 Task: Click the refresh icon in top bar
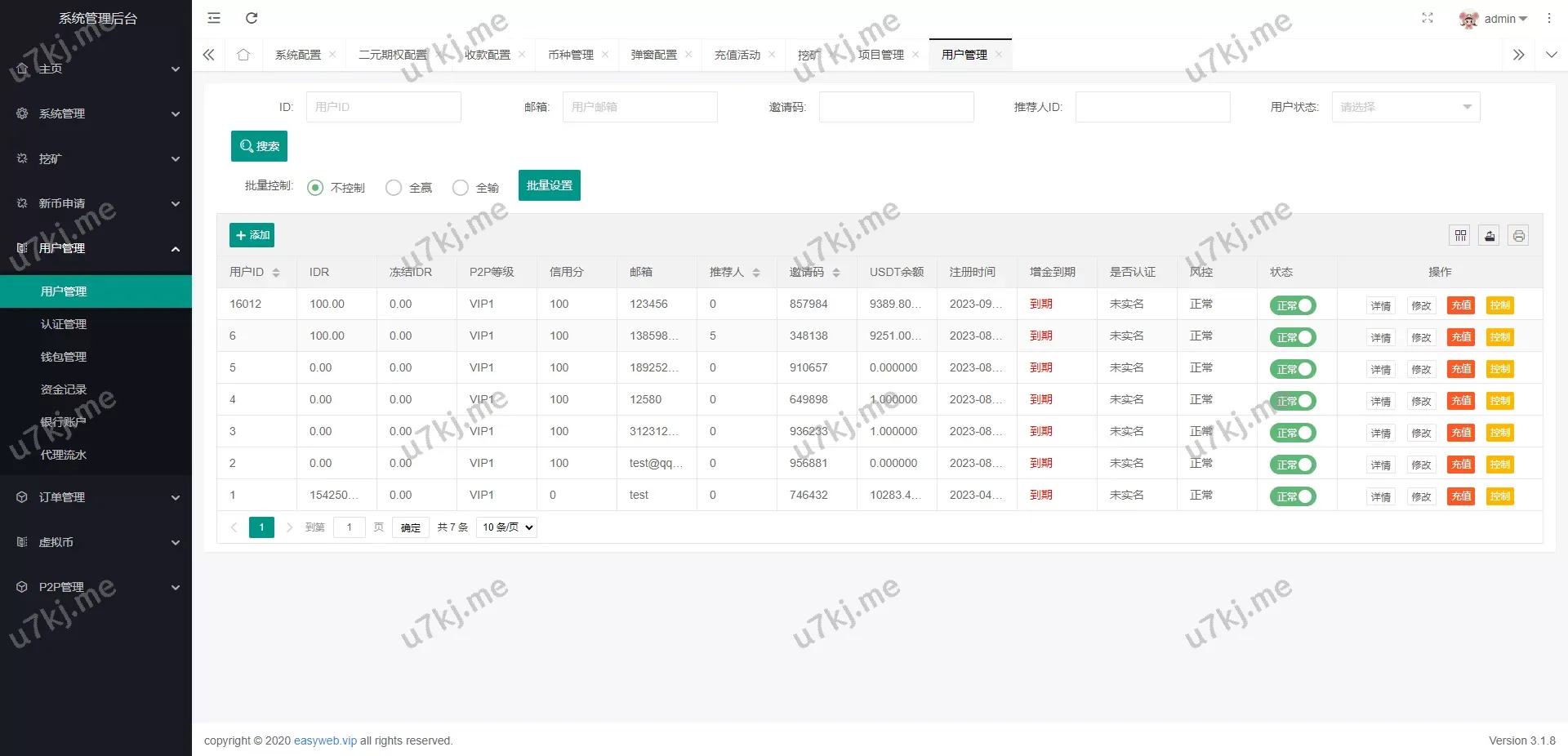click(252, 18)
